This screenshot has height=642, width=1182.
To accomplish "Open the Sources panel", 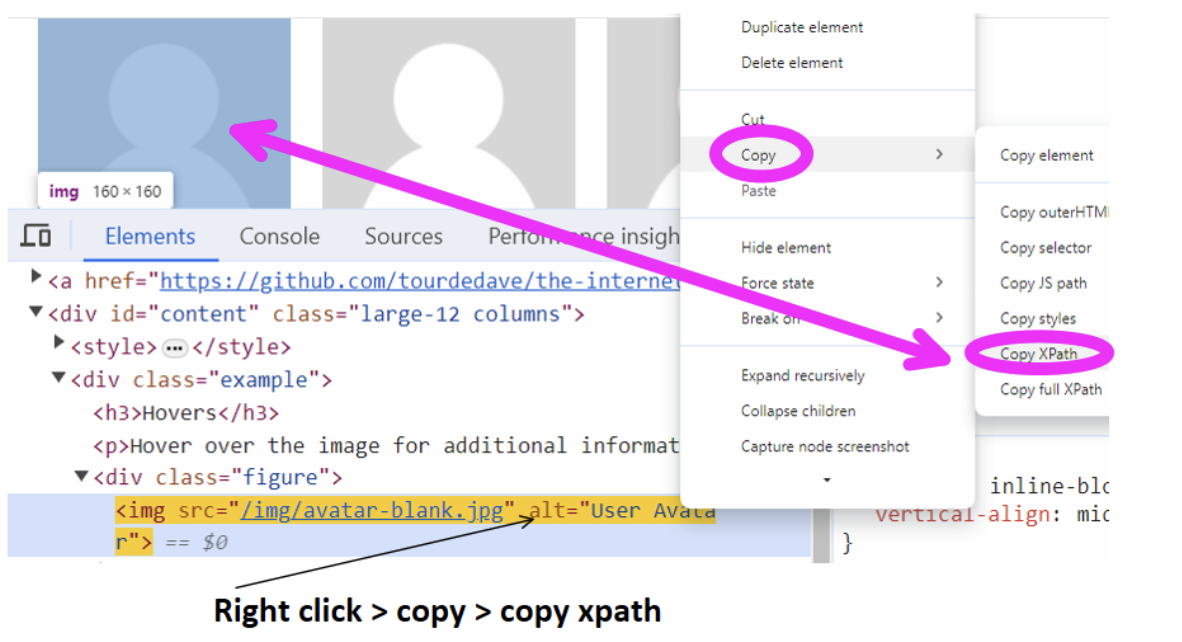I will (x=403, y=236).
